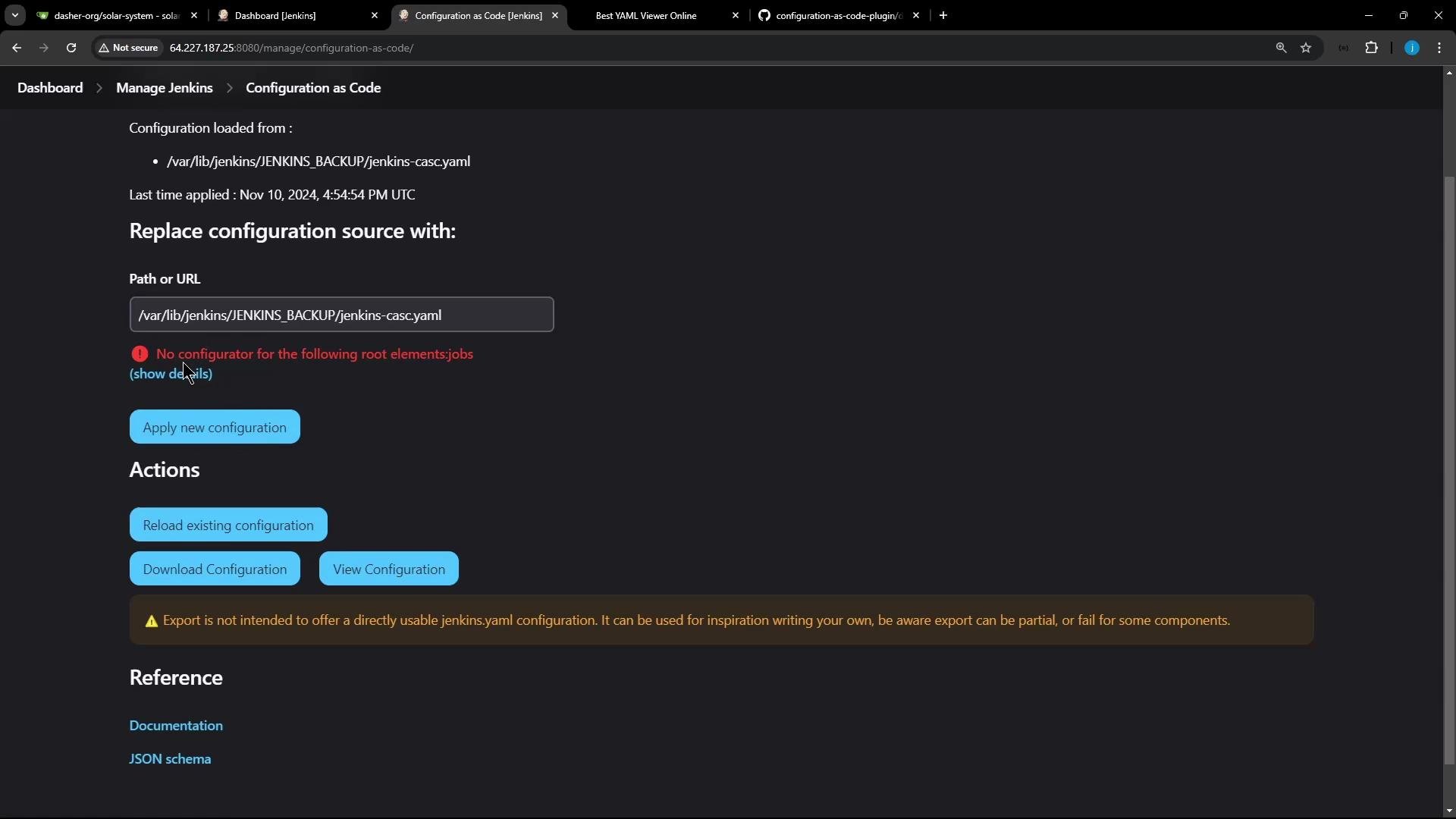Click the scrollbar down arrow
Screen dimensions: 1456x819
tap(1450, 811)
